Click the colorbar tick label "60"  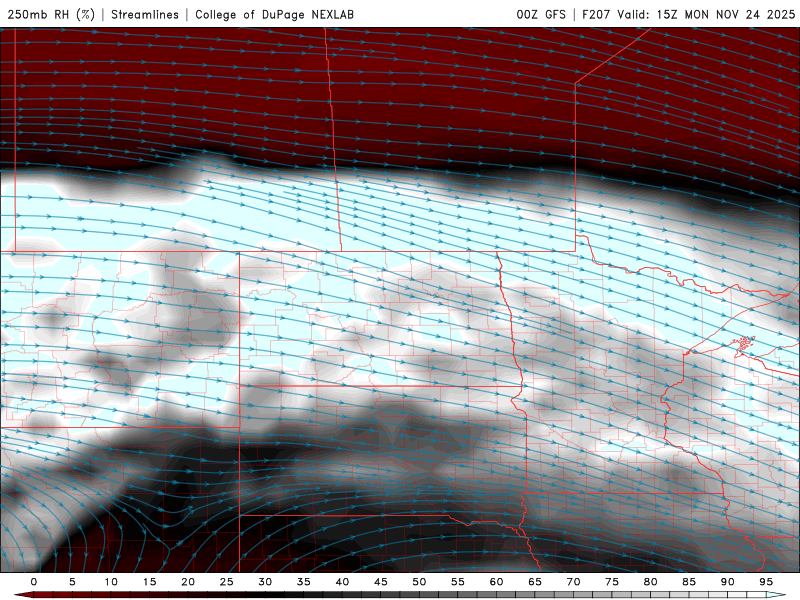coord(496,582)
